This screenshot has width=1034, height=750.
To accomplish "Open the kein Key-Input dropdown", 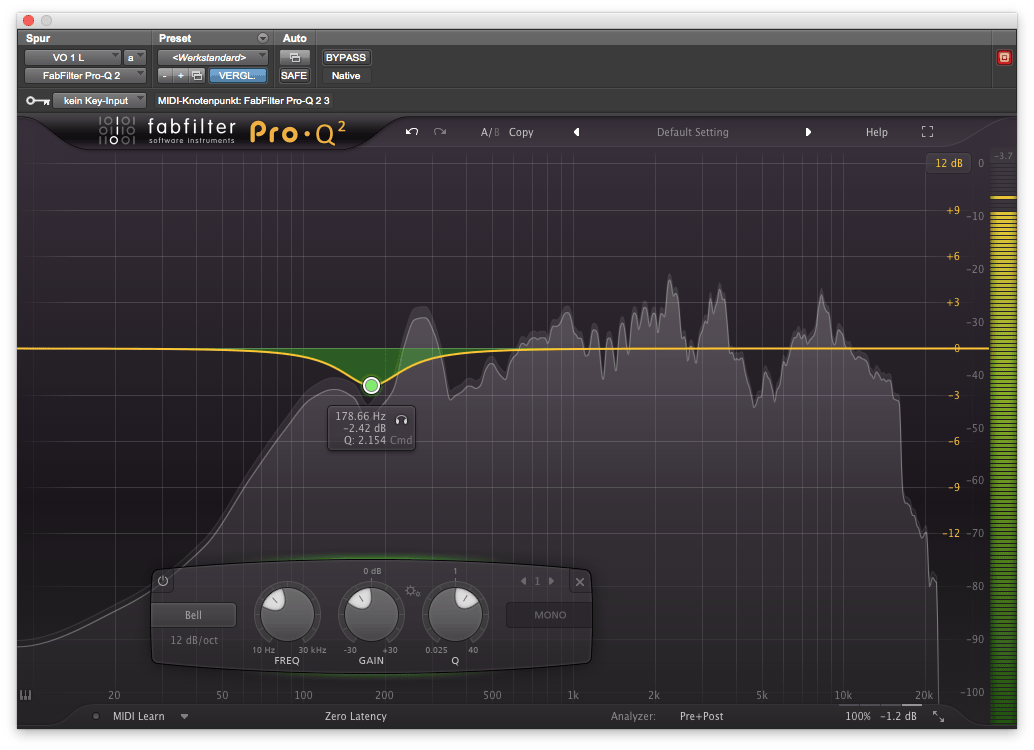I will [x=100, y=101].
